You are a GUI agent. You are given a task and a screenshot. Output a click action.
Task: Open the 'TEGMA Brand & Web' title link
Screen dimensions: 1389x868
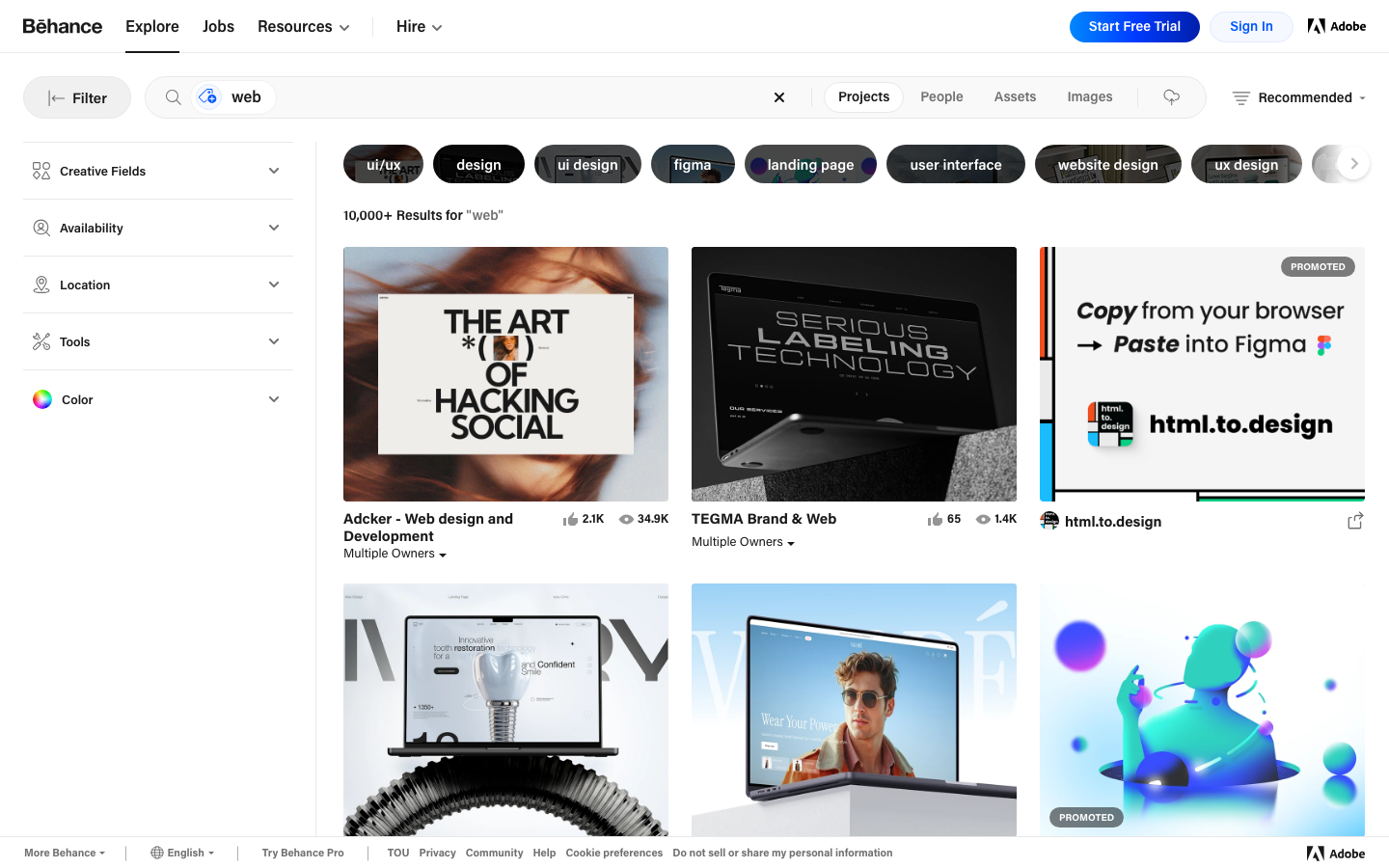[x=764, y=519]
